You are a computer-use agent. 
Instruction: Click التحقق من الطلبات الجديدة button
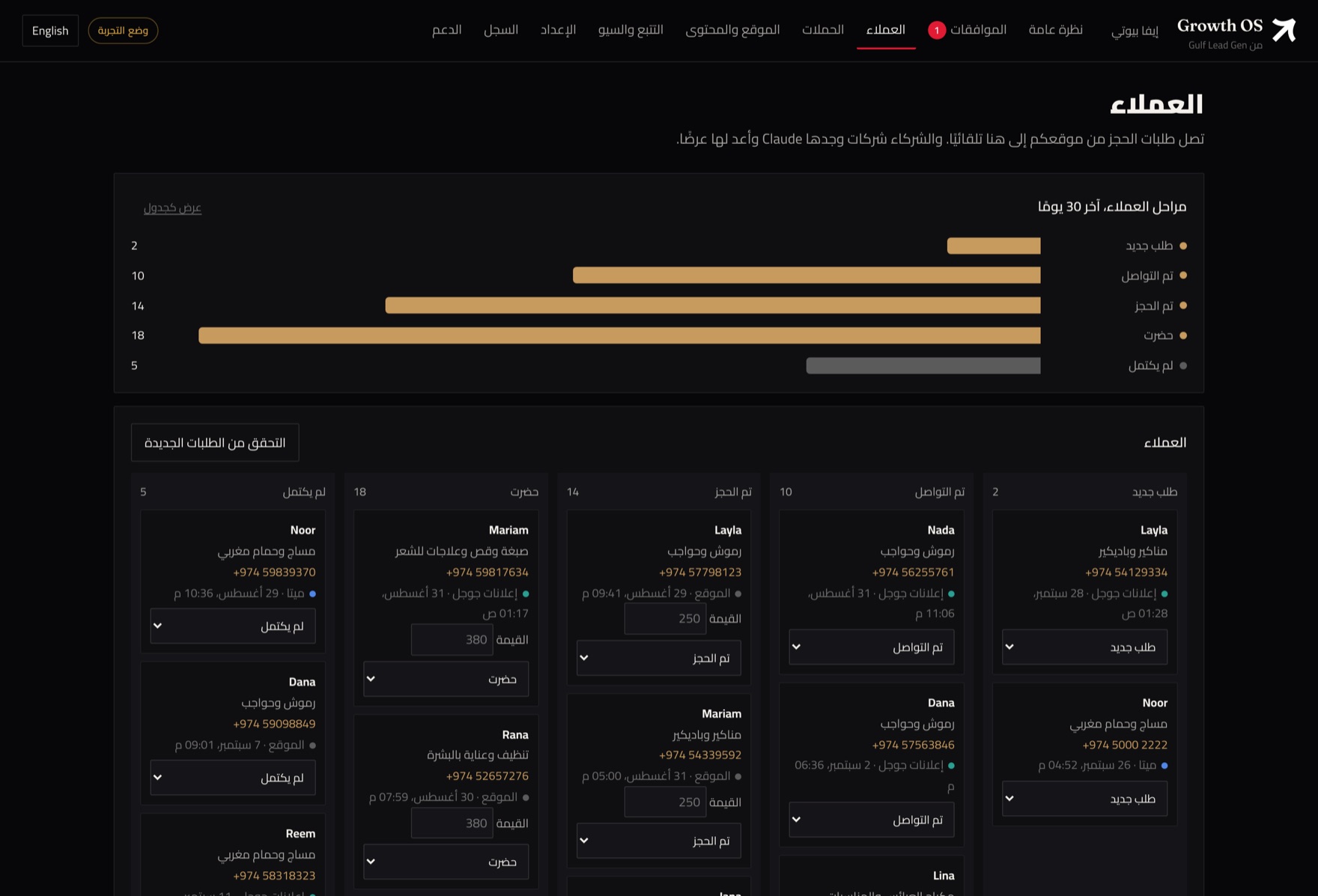point(215,442)
